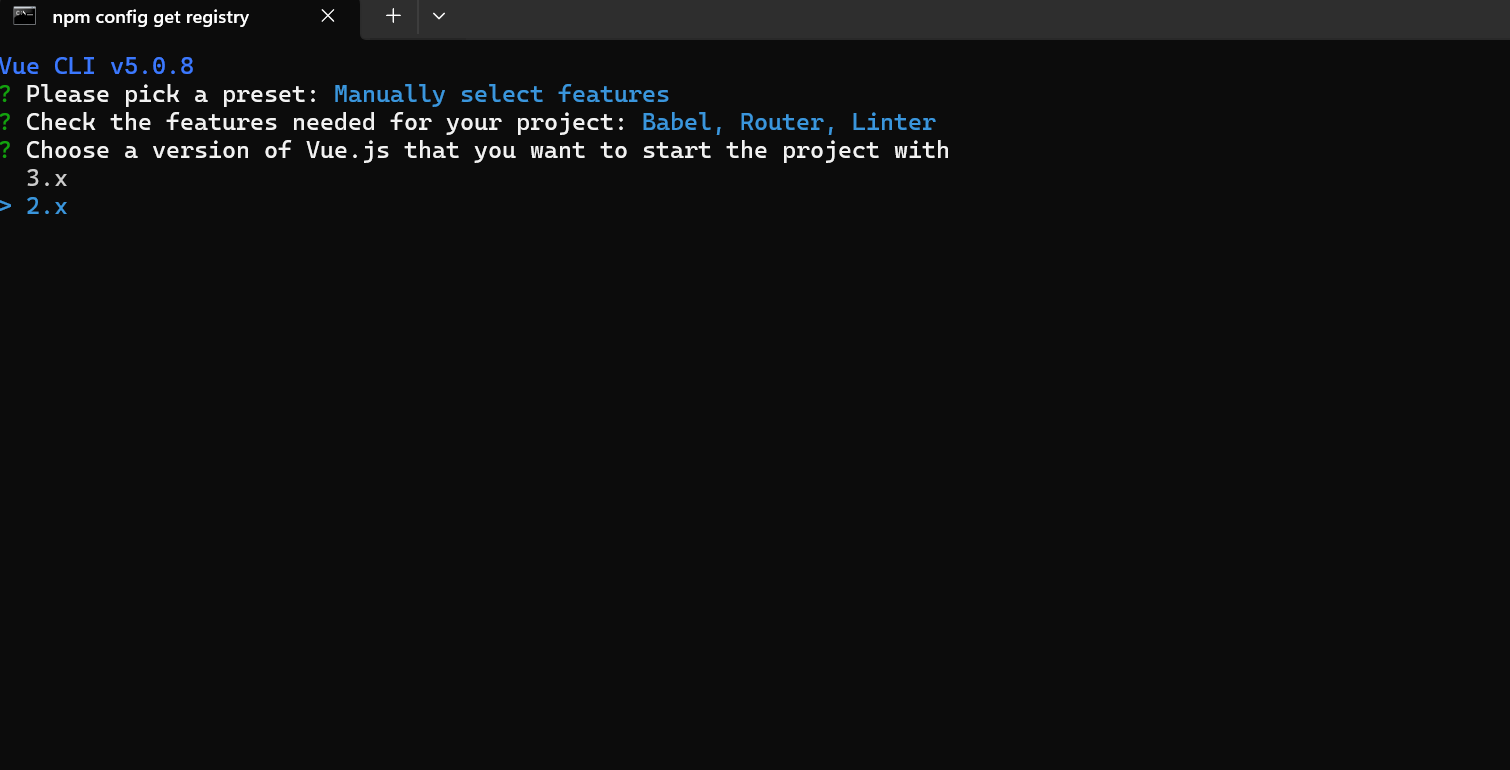Image resolution: width=1510 pixels, height=770 pixels.
Task: Click the "Manually select features" preset answer
Action: 501,95
